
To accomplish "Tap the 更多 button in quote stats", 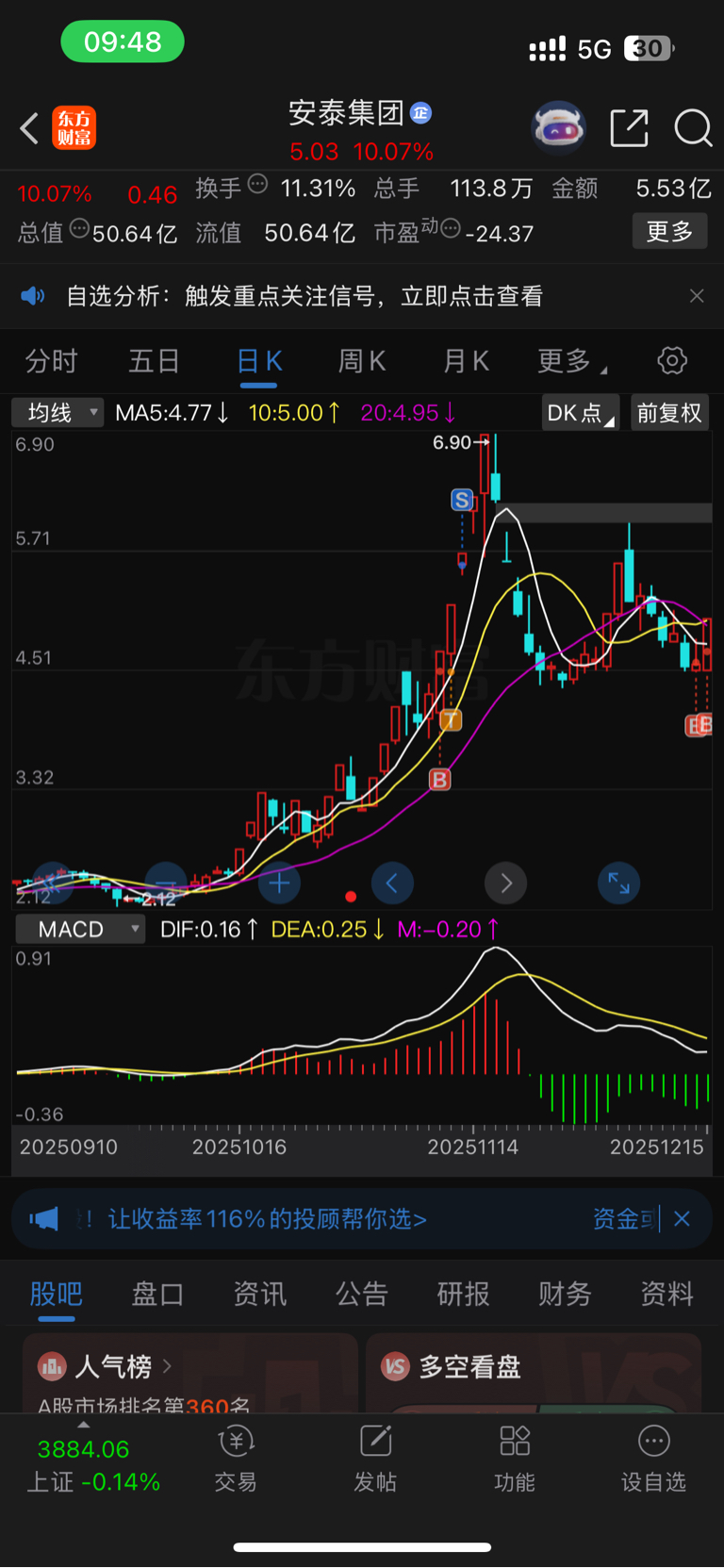I will click(x=669, y=231).
